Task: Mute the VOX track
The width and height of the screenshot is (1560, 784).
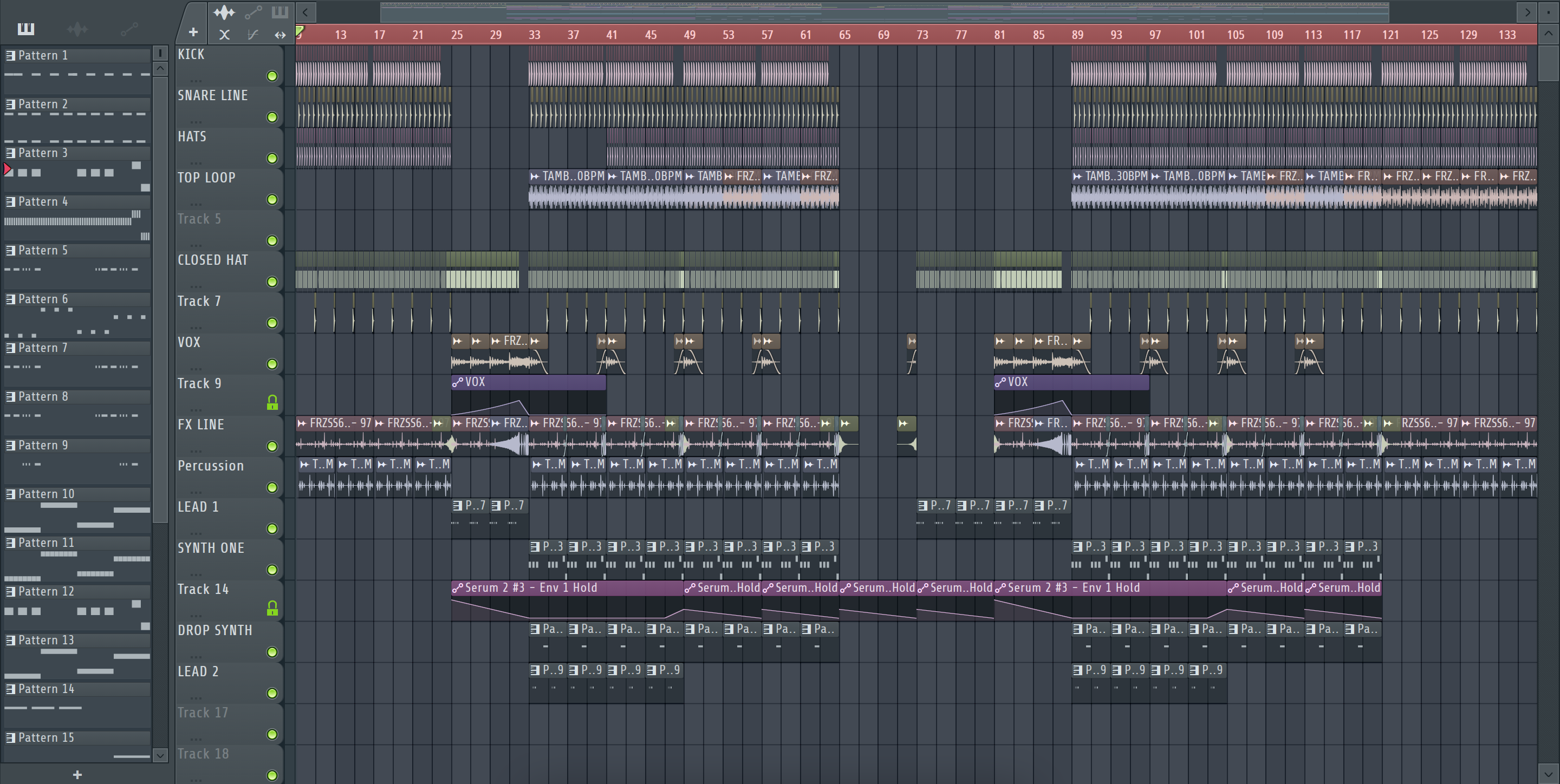Action: (272, 364)
